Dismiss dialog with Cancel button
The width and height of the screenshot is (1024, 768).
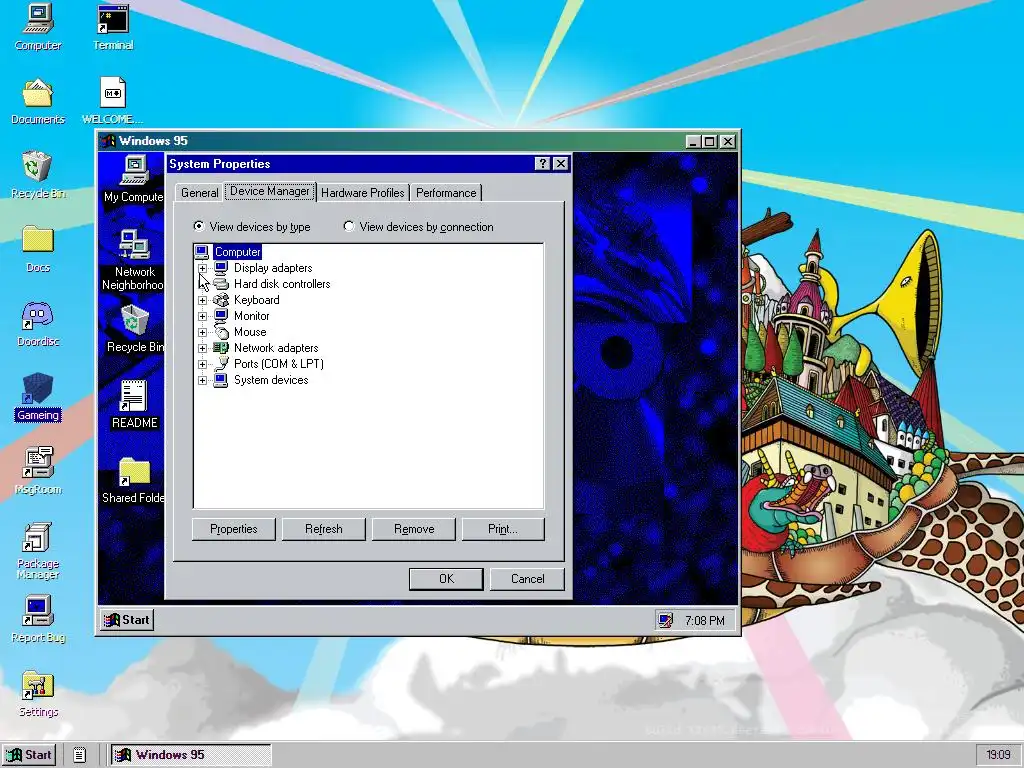(x=527, y=579)
